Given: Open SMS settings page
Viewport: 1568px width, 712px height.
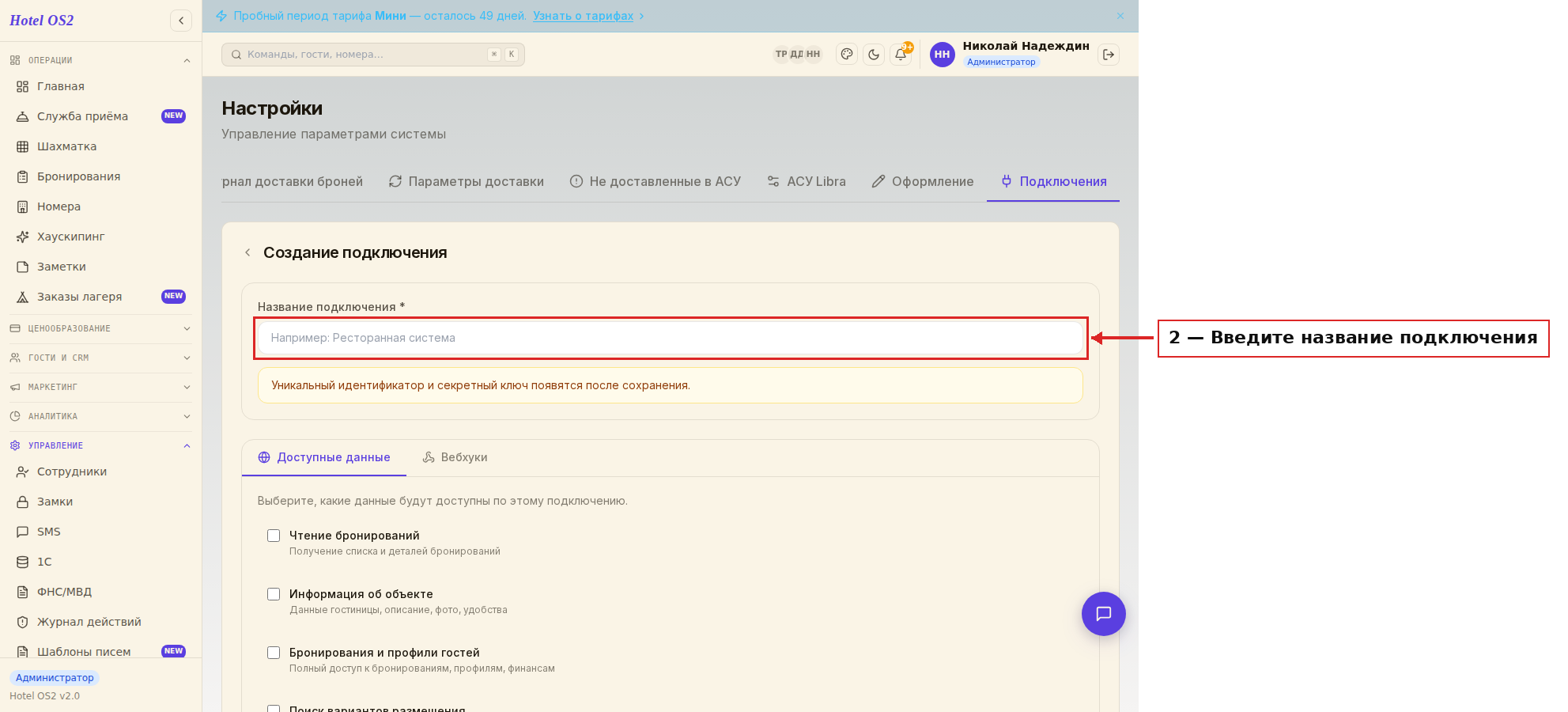Looking at the screenshot, I should 100,532.
